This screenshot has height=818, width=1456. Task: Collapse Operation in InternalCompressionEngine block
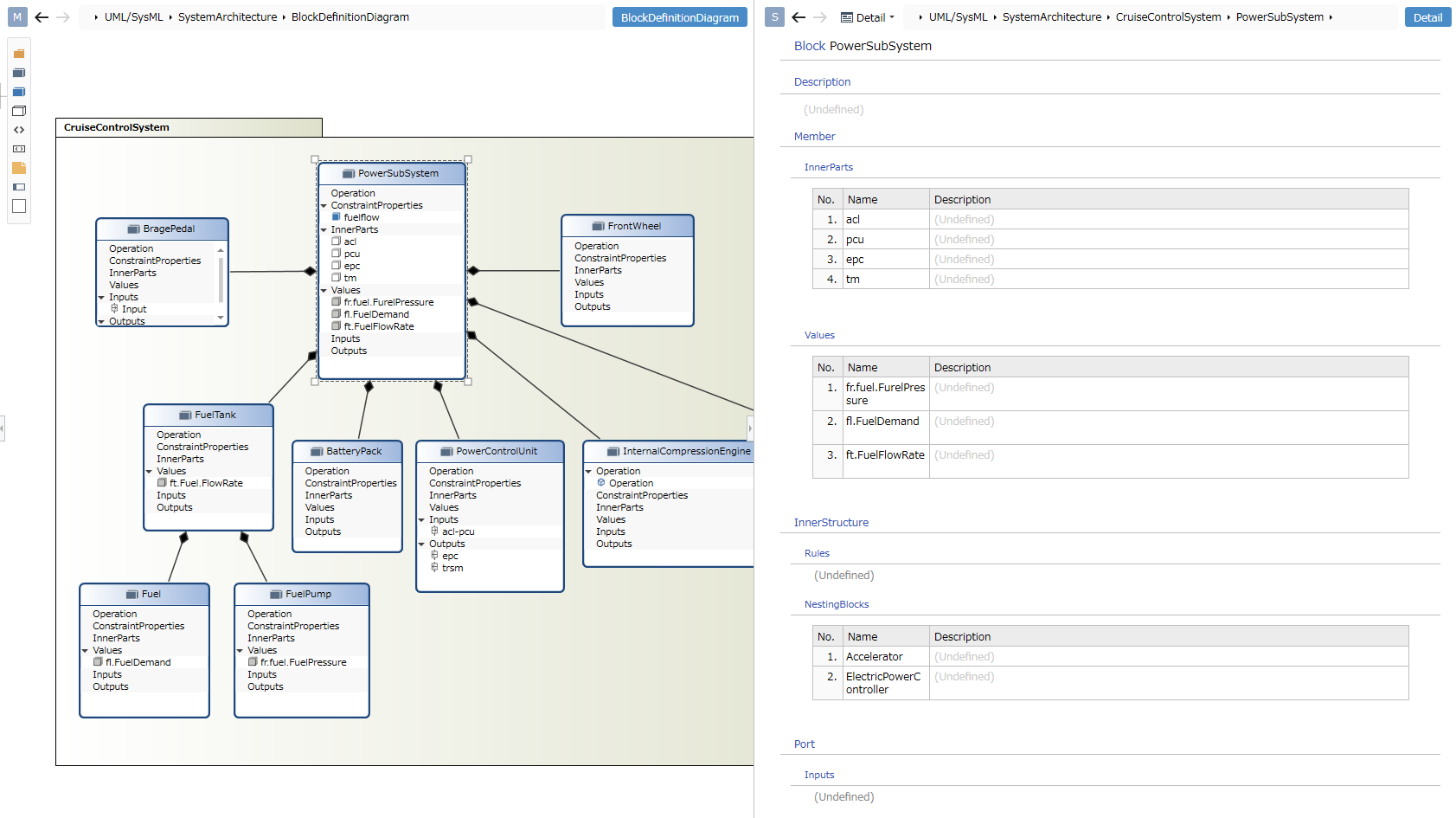click(x=589, y=472)
